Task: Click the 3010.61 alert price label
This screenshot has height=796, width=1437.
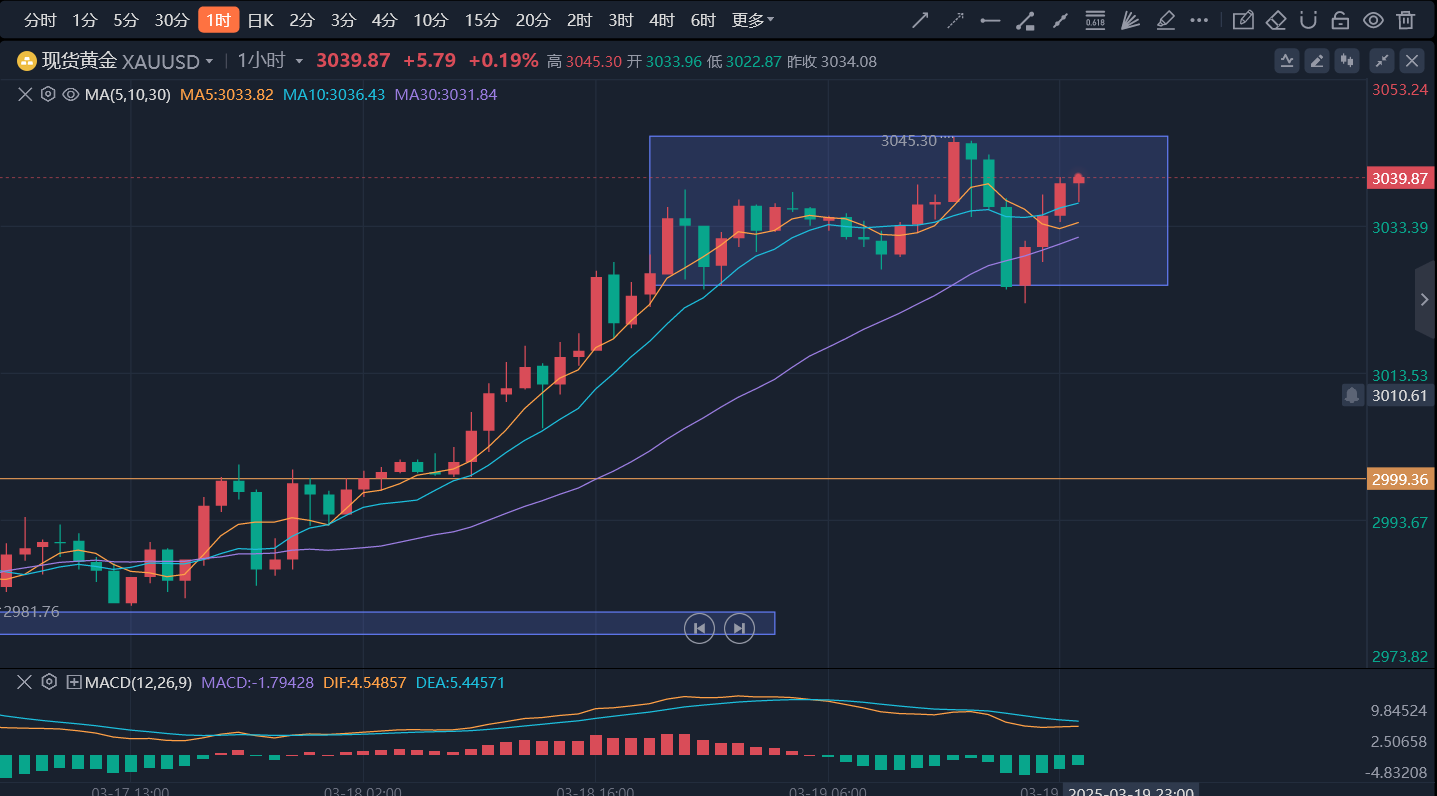Action: [x=1401, y=395]
